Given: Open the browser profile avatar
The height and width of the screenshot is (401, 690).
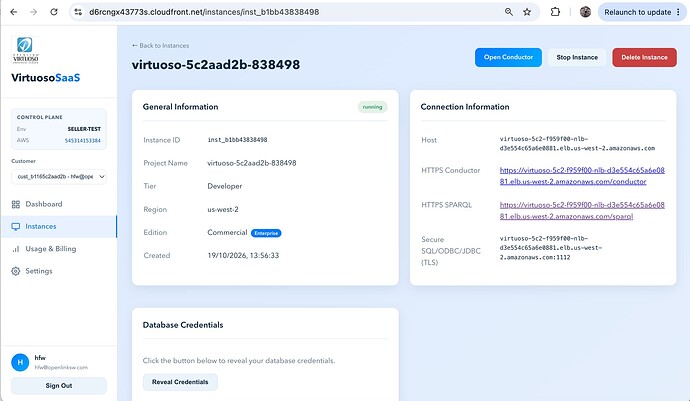Looking at the screenshot, I should coord(585,12).
